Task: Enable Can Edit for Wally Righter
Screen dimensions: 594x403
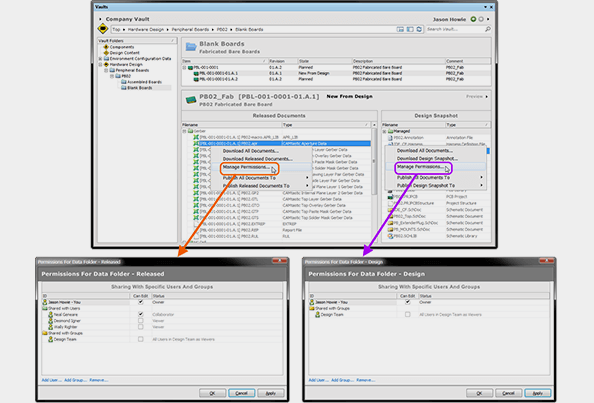Action: click(x=141, y=326)
